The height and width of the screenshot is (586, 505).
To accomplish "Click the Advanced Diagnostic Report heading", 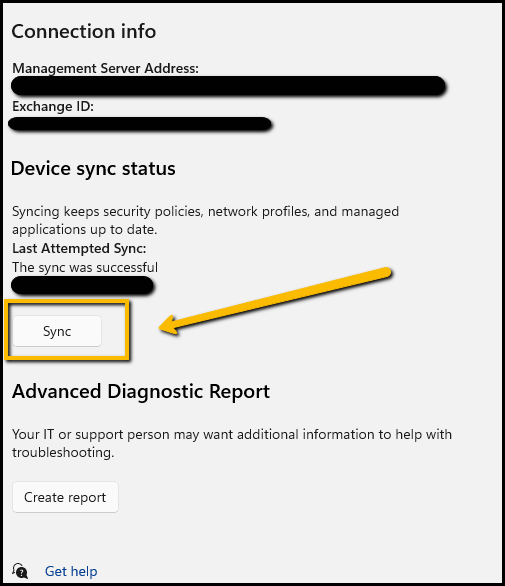I will click(x=141, y=392).
